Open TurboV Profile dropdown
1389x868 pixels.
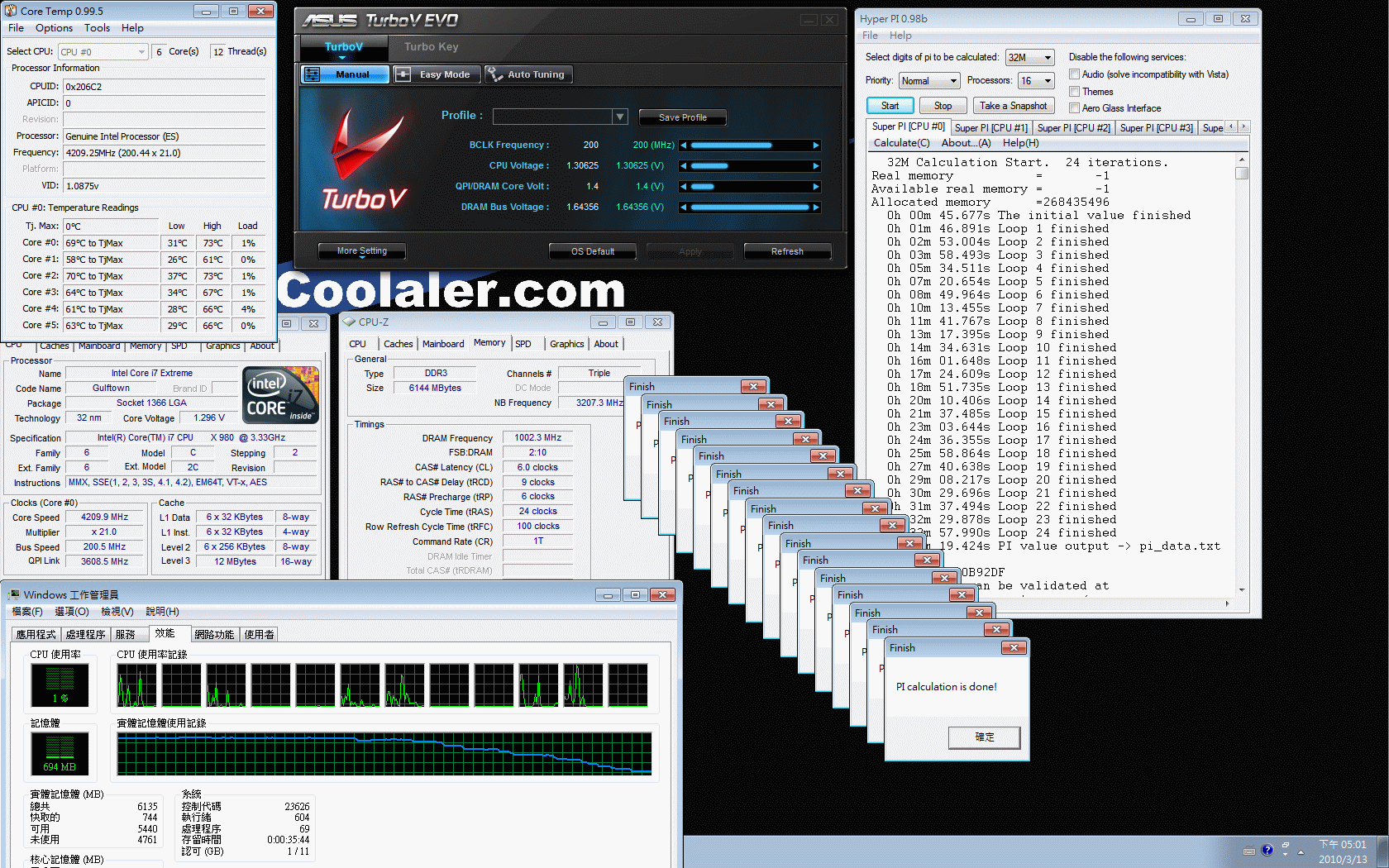point(620,117)
